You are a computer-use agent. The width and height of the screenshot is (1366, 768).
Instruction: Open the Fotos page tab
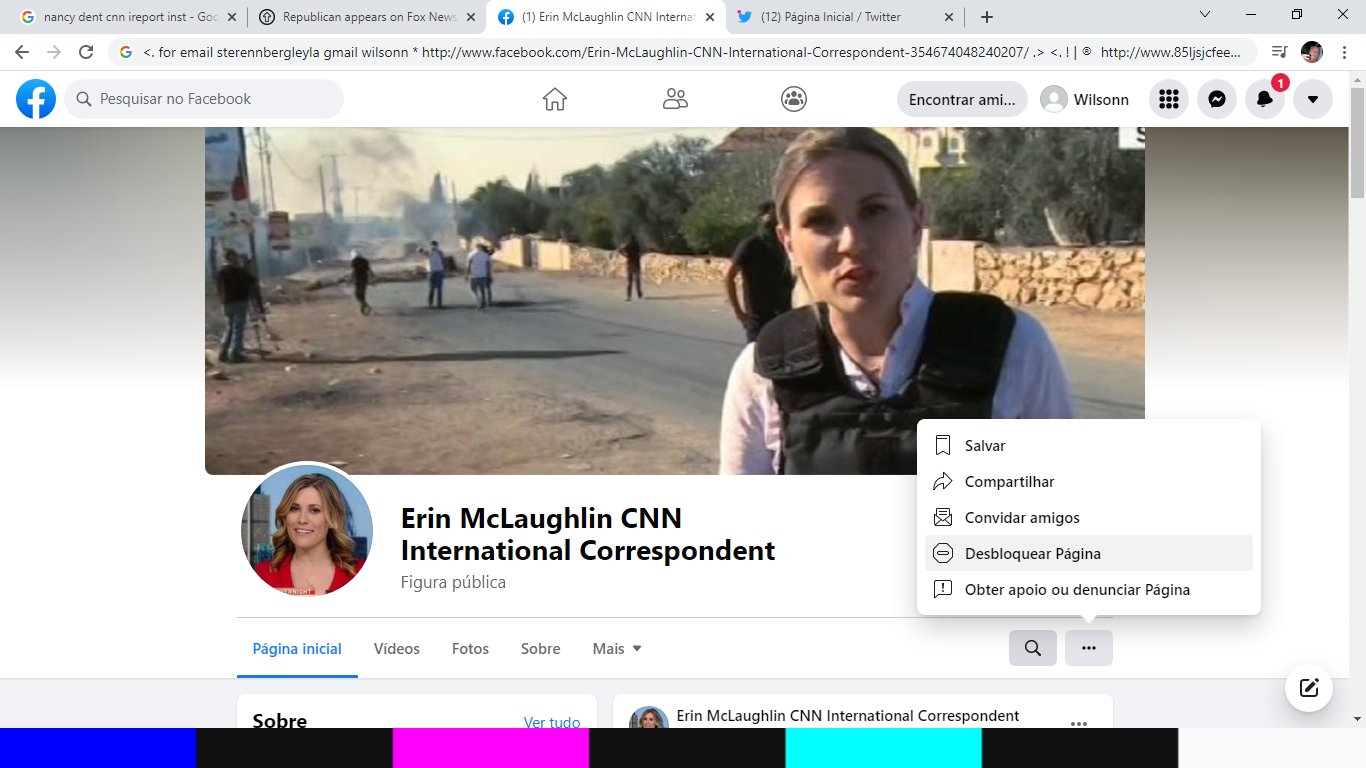click(470, 649)
